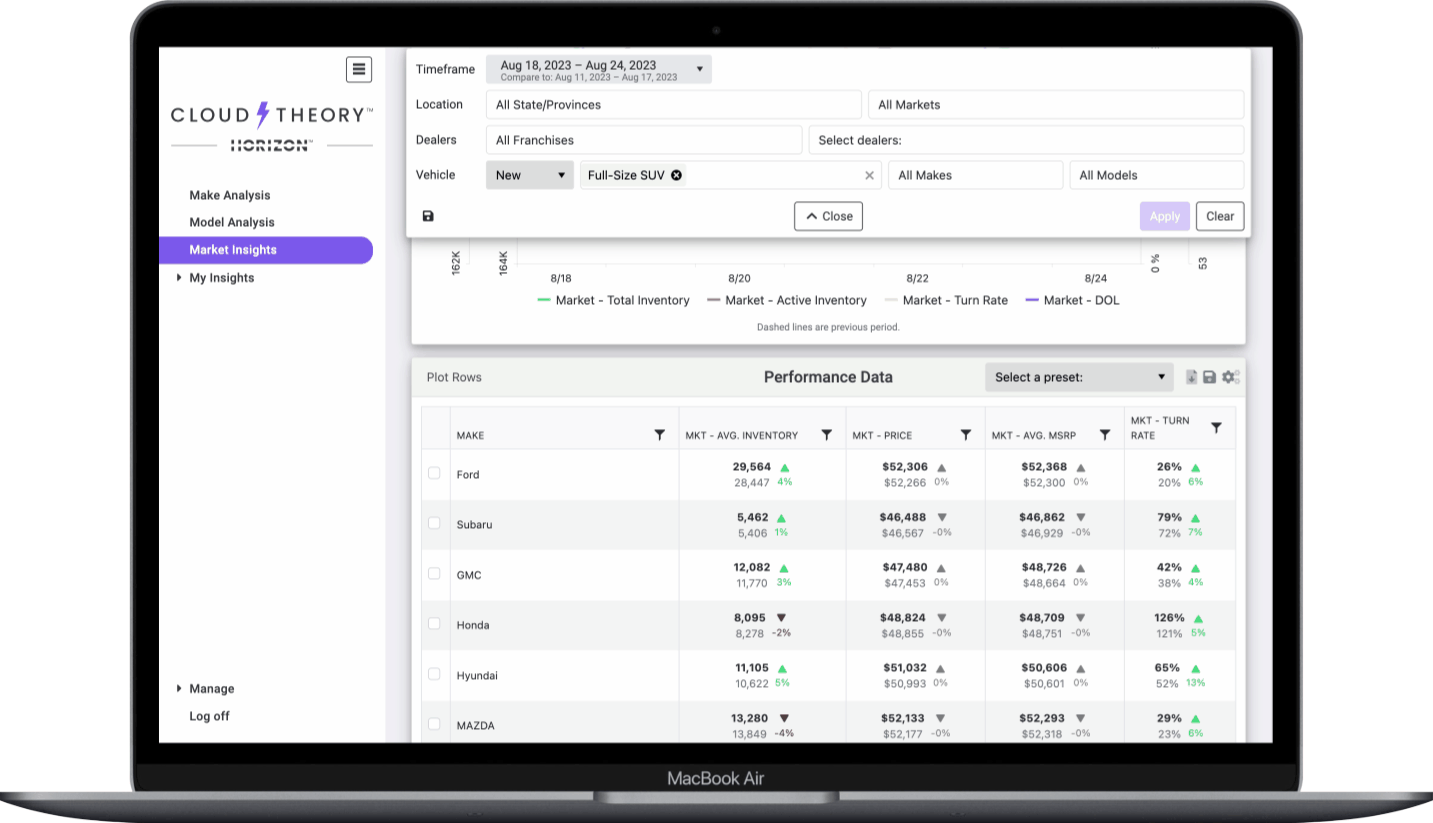Click the Clear button
The image size is (1433, 823).
pos(1220,216)
